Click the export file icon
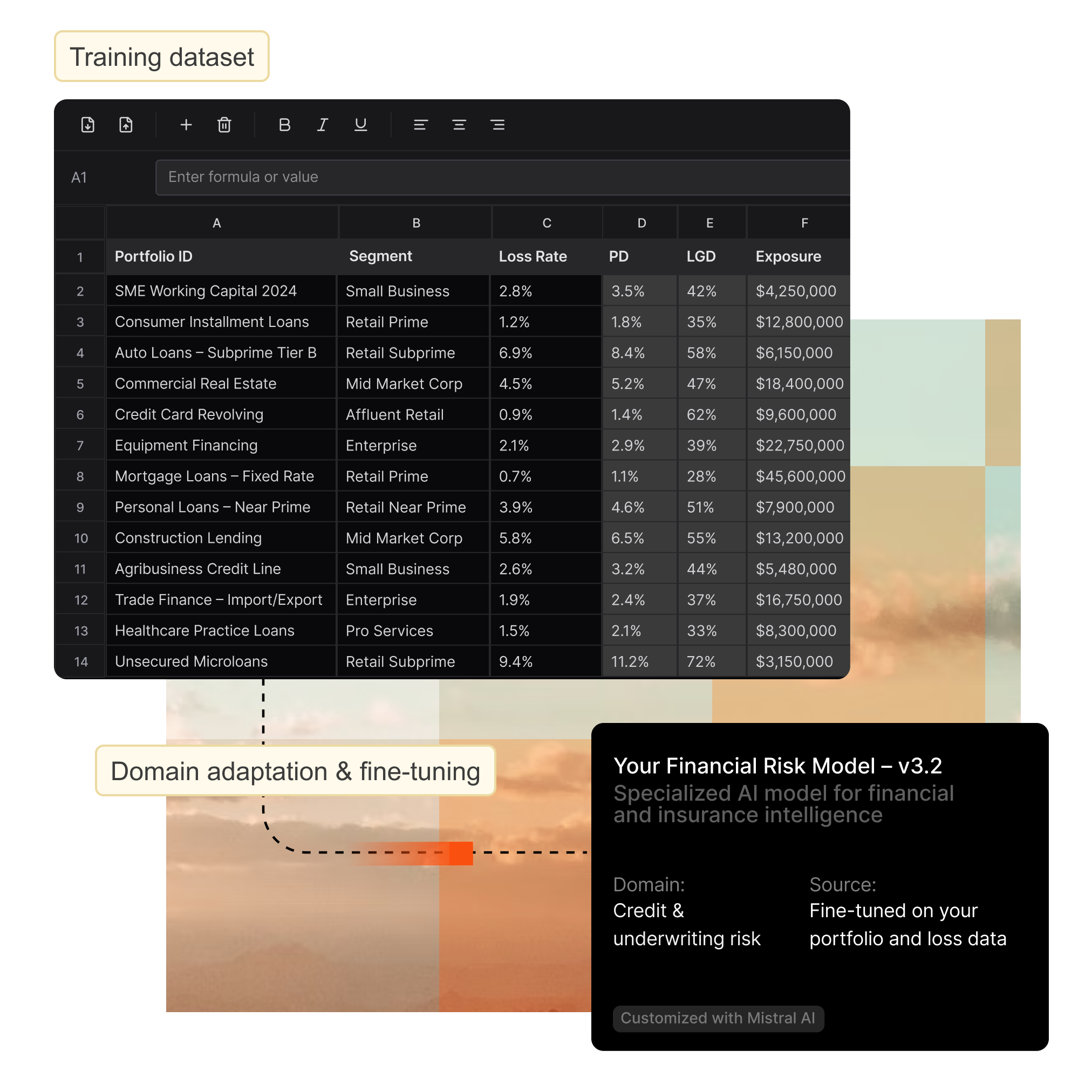Screen dimensions: 1092x1092 click(x=126, y=125)
